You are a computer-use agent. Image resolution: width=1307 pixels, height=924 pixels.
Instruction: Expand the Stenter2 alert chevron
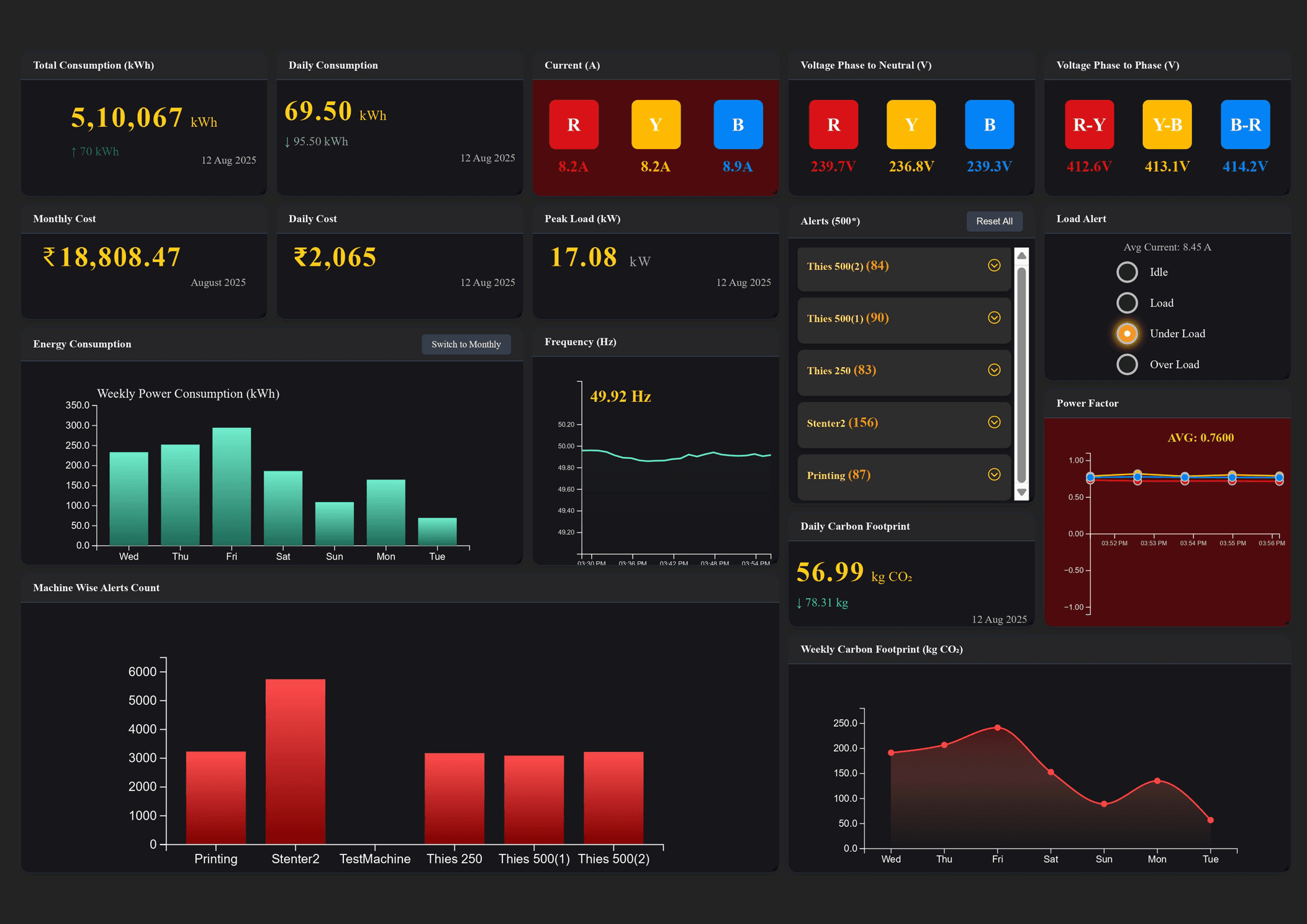[x=994, y=422]
